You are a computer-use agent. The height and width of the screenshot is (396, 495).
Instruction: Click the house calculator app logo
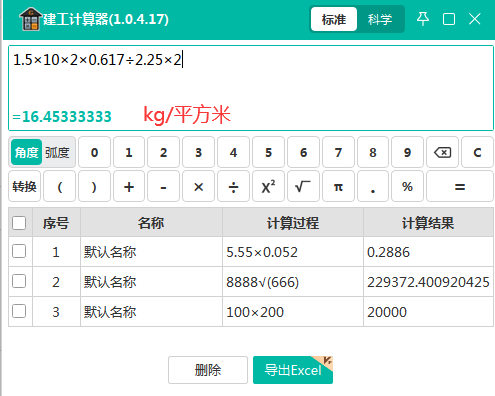pyautogui.click(x=30, y=19)
